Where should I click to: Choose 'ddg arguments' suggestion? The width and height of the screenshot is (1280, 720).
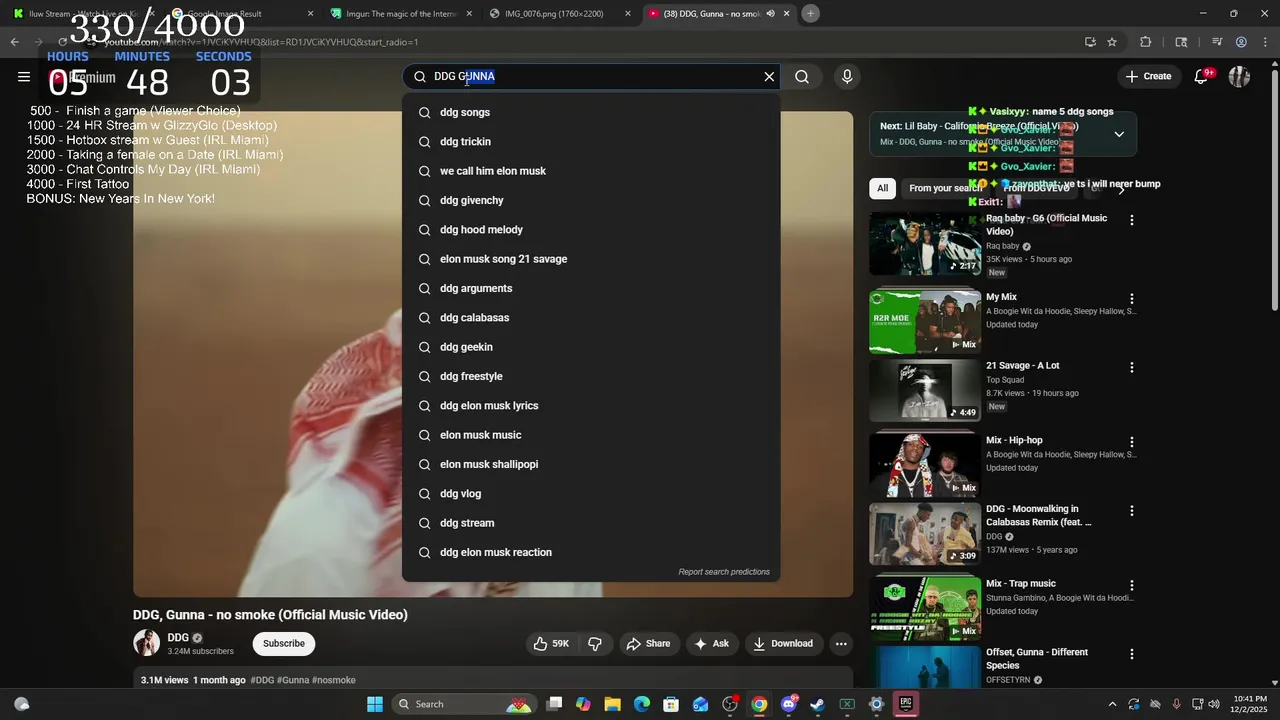point(591,288)
